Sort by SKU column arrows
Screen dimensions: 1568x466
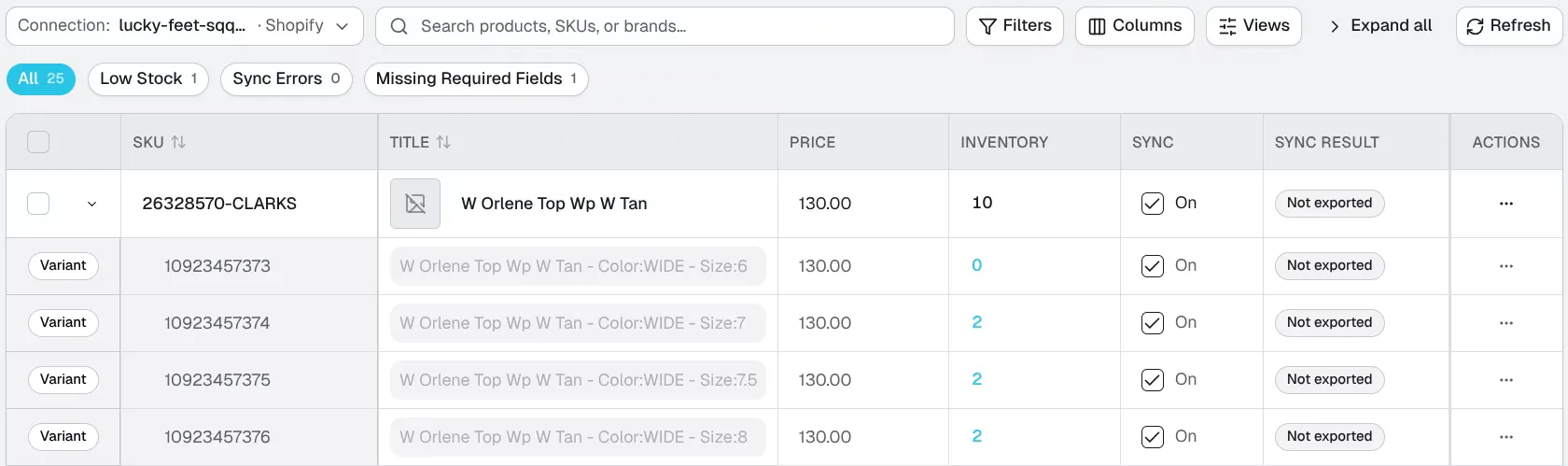point(178,142)
